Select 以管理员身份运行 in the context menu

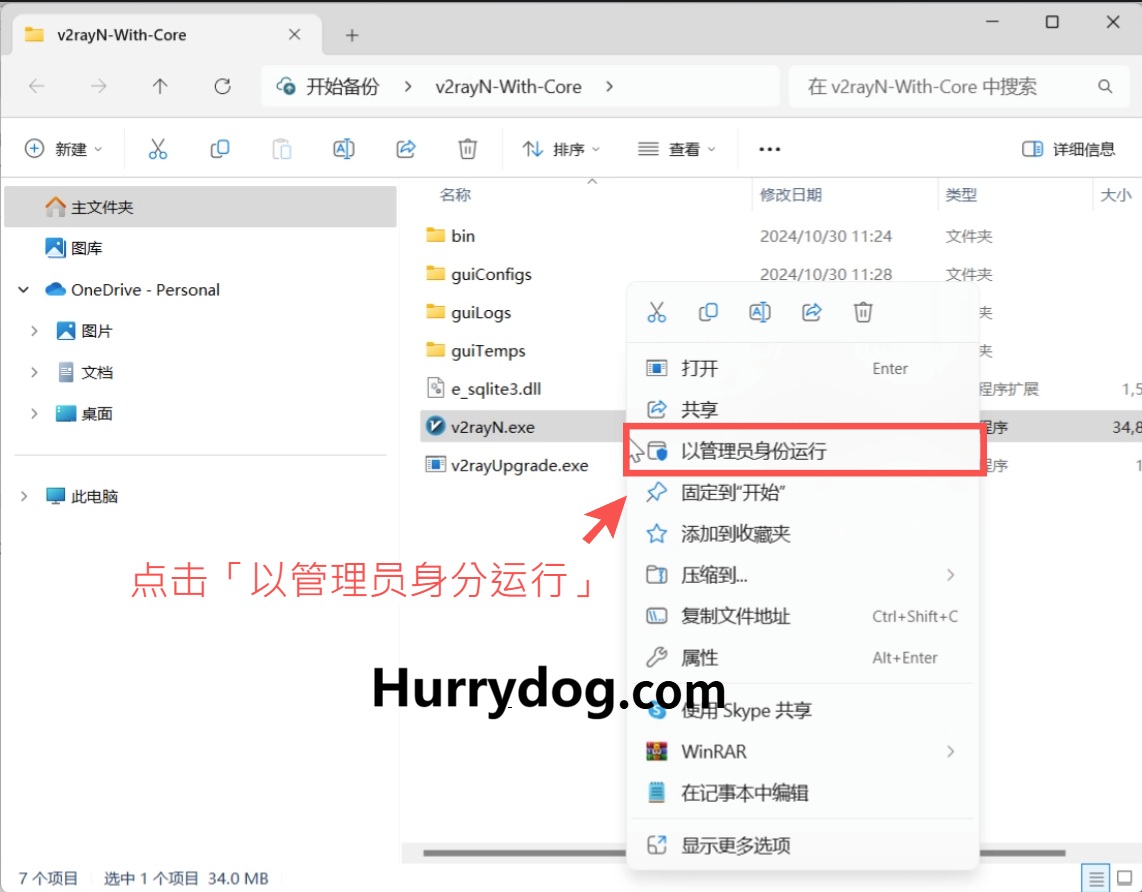point(753,451)
